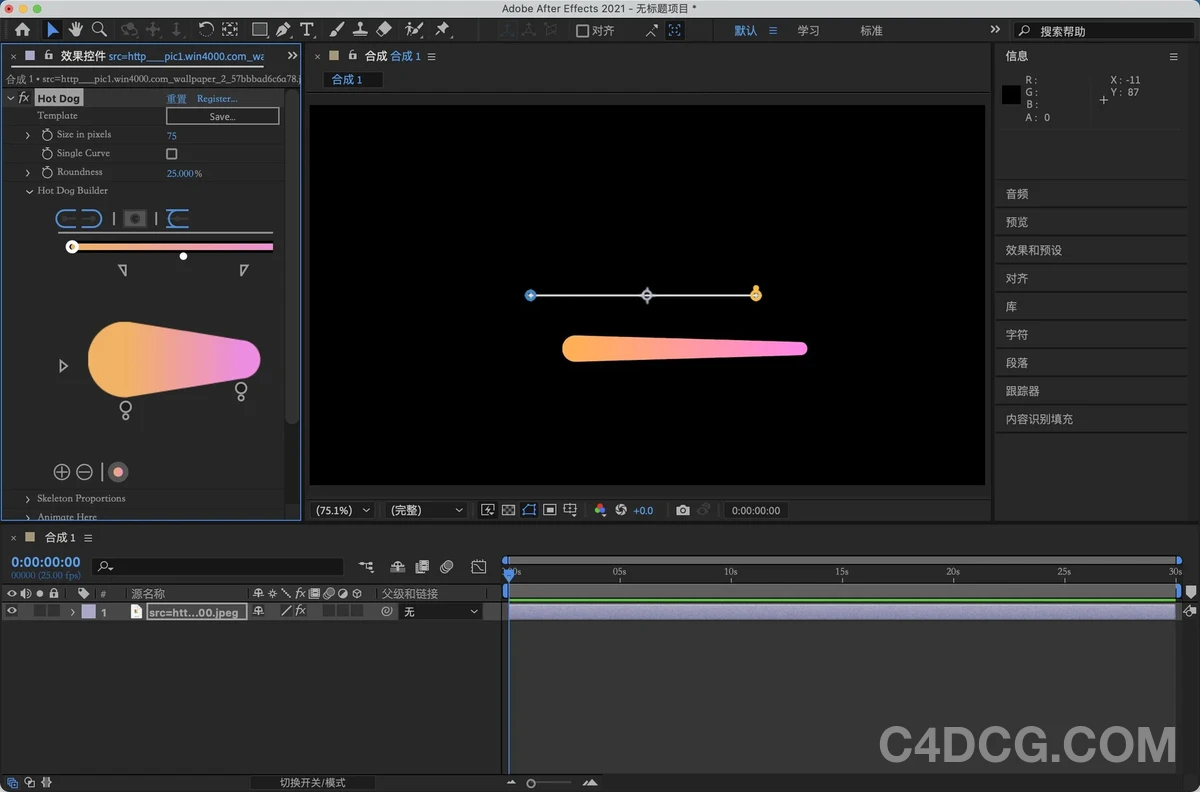Select the Pen tool in the toolbar
This screenshot has height=792, width=1200.
(x=284, y=29)
